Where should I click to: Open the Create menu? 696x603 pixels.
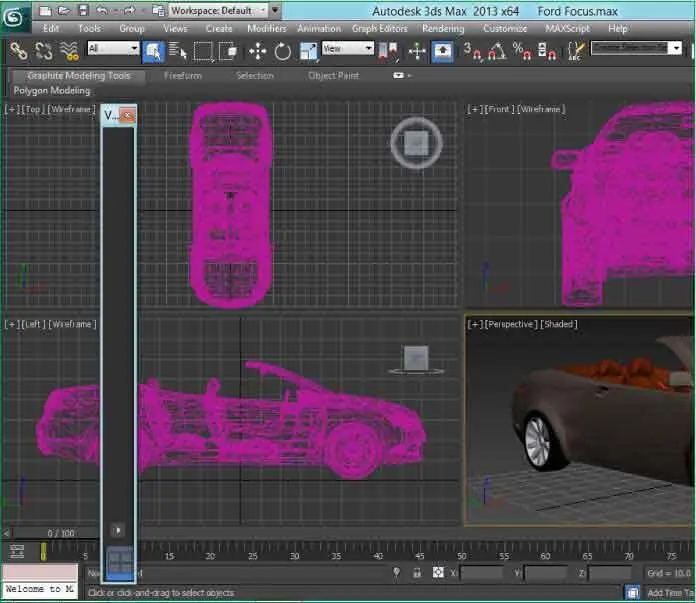[x=219, y=28]
